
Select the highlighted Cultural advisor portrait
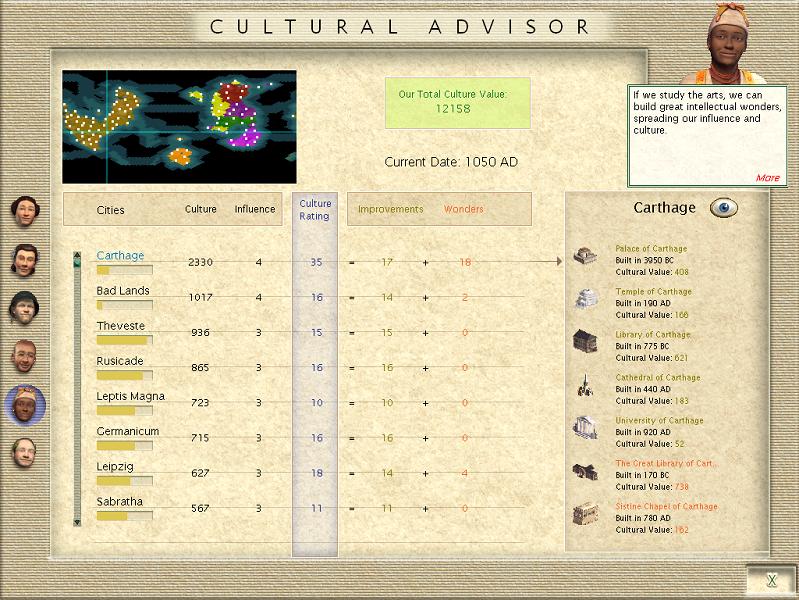point(24,403)
